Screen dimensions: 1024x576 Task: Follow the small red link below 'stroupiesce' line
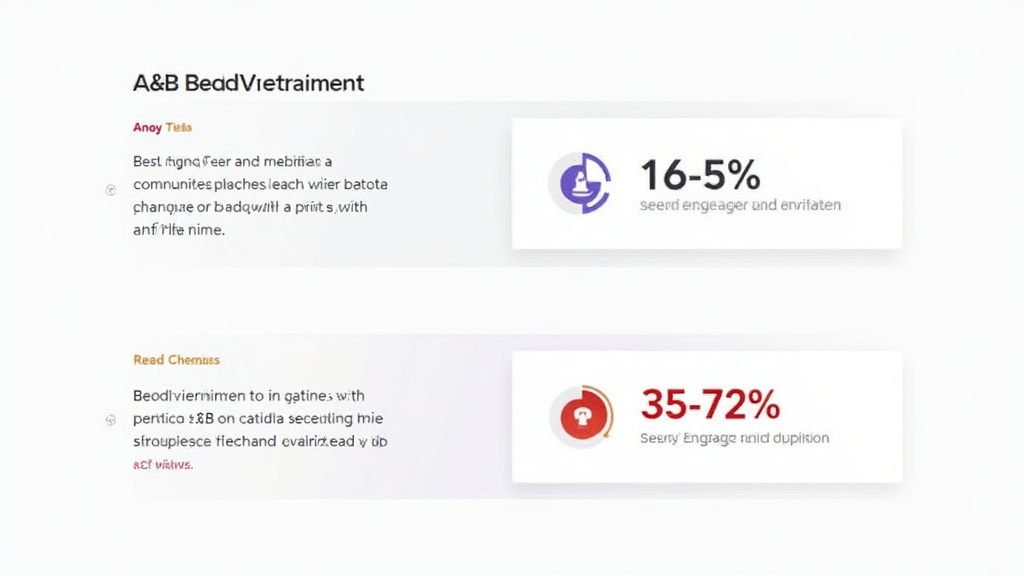(x=162, y=465)
